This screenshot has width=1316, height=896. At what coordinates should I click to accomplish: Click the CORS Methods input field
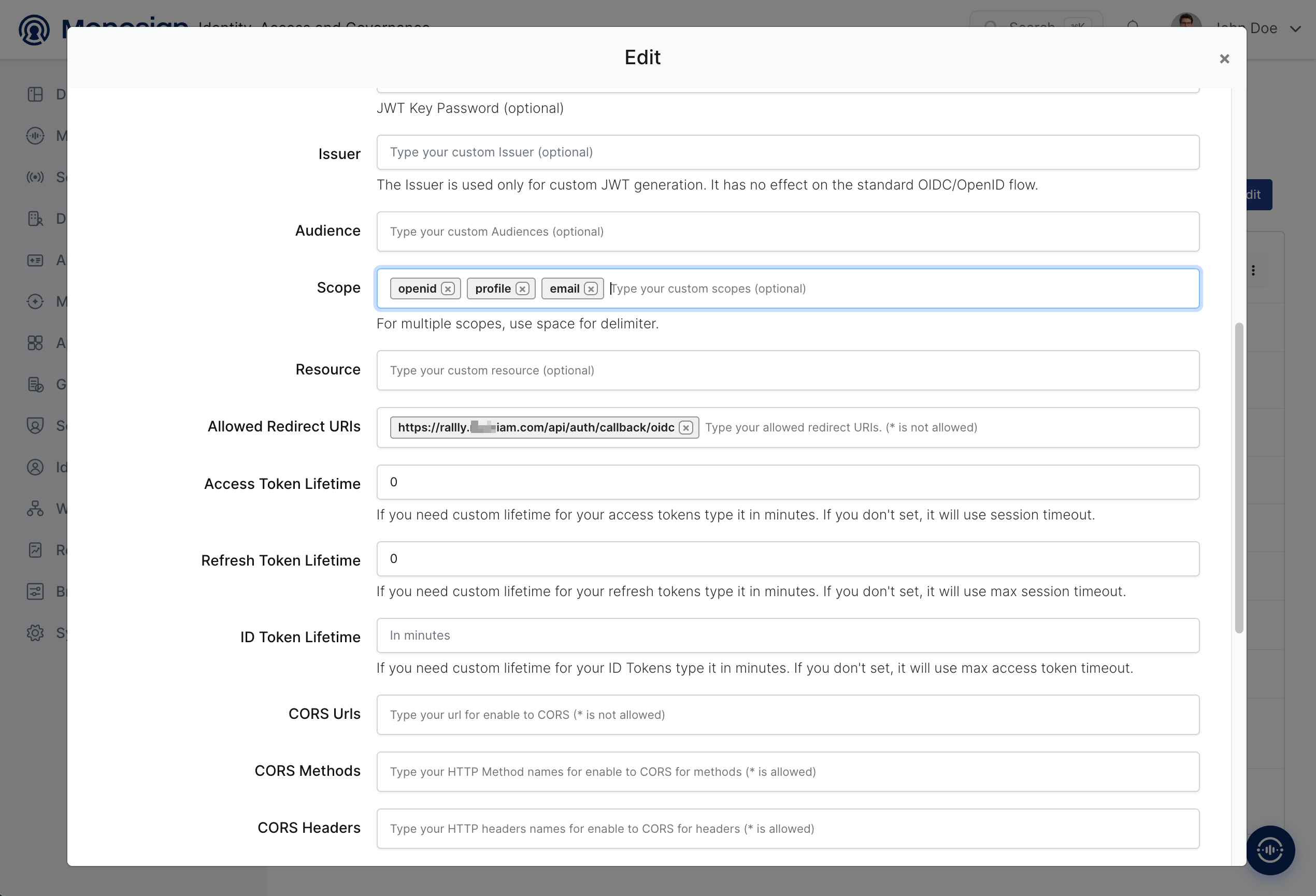click(788, 772)
